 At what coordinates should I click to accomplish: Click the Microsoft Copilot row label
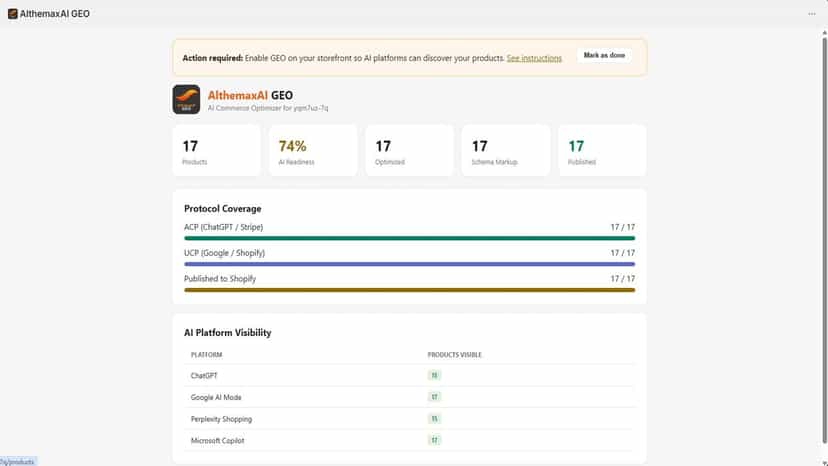[x=218, y=441]
